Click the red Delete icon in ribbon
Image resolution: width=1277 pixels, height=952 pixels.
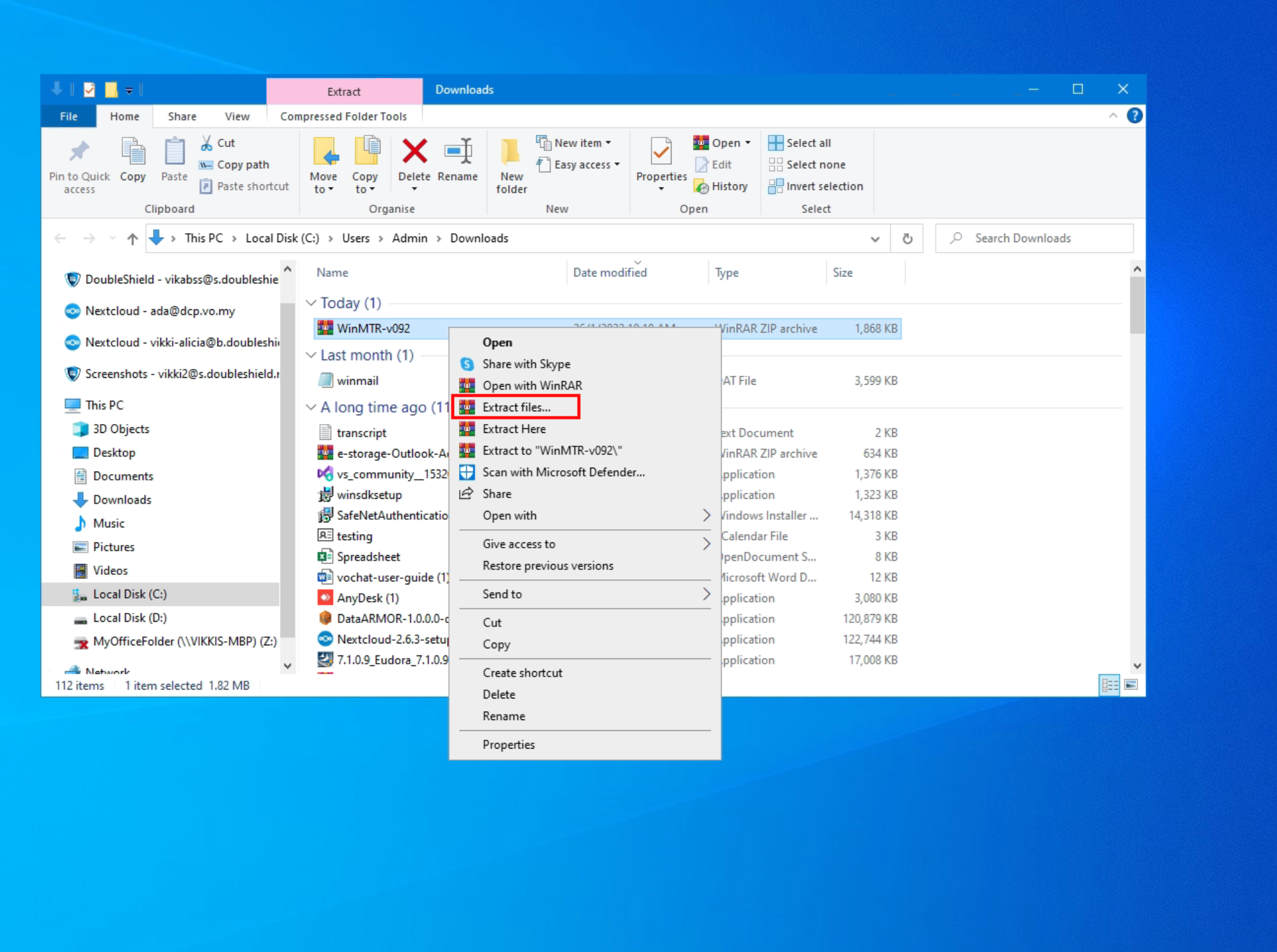click(x=414, y=152)
